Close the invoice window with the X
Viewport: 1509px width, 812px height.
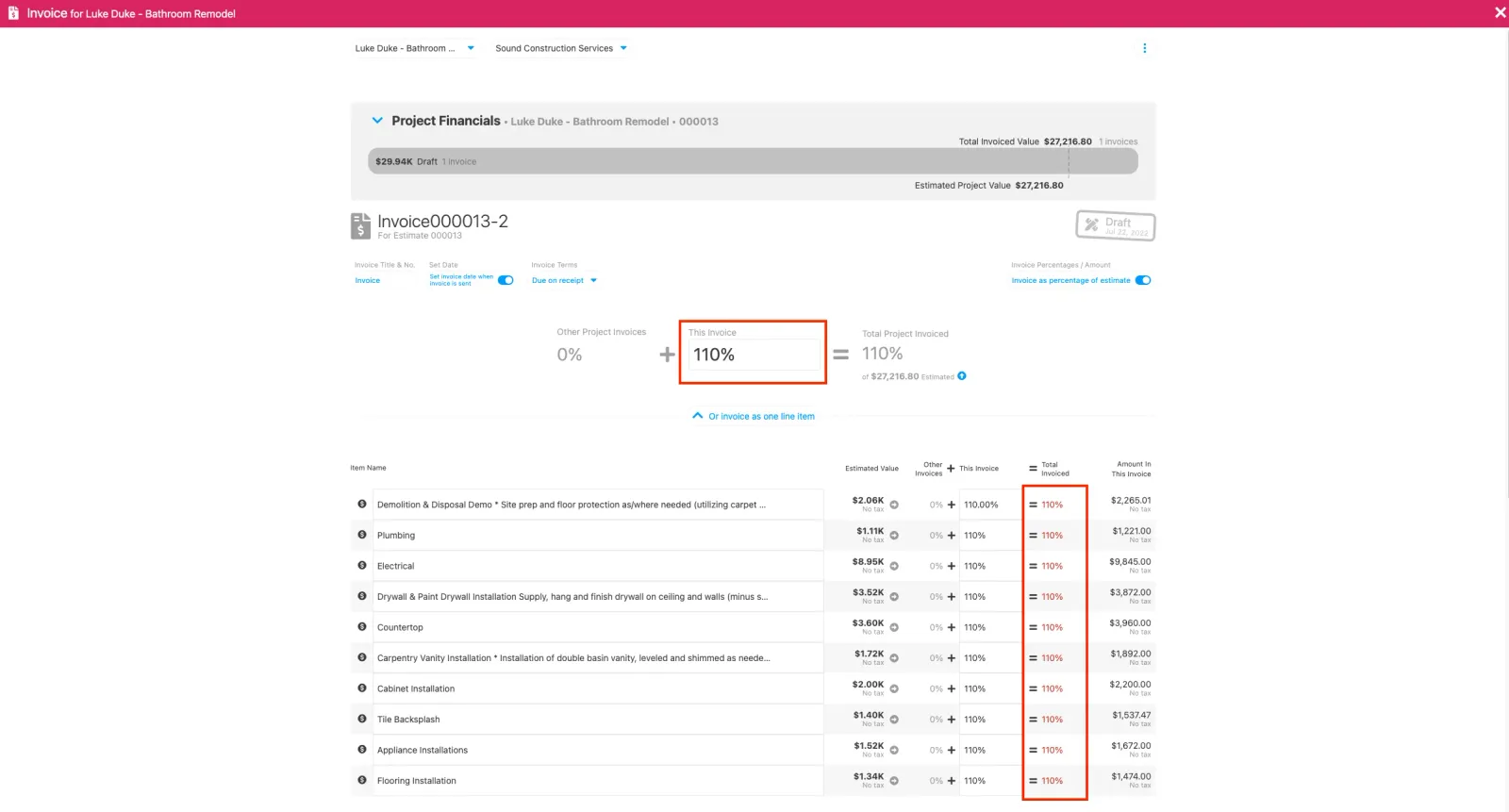click(x=1500, y=13)
